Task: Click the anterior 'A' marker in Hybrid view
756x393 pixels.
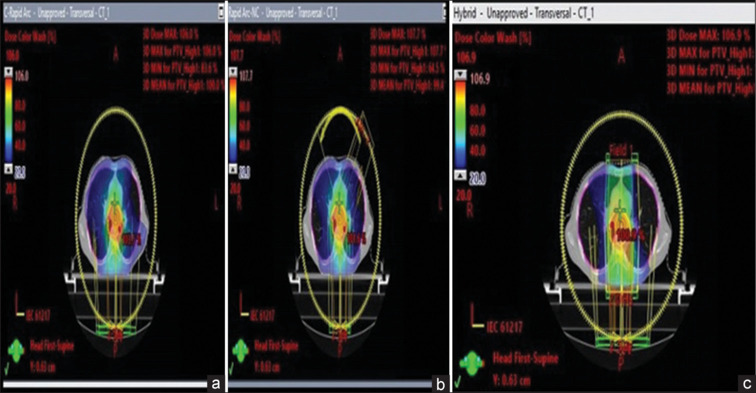Action: coord(621,57)
